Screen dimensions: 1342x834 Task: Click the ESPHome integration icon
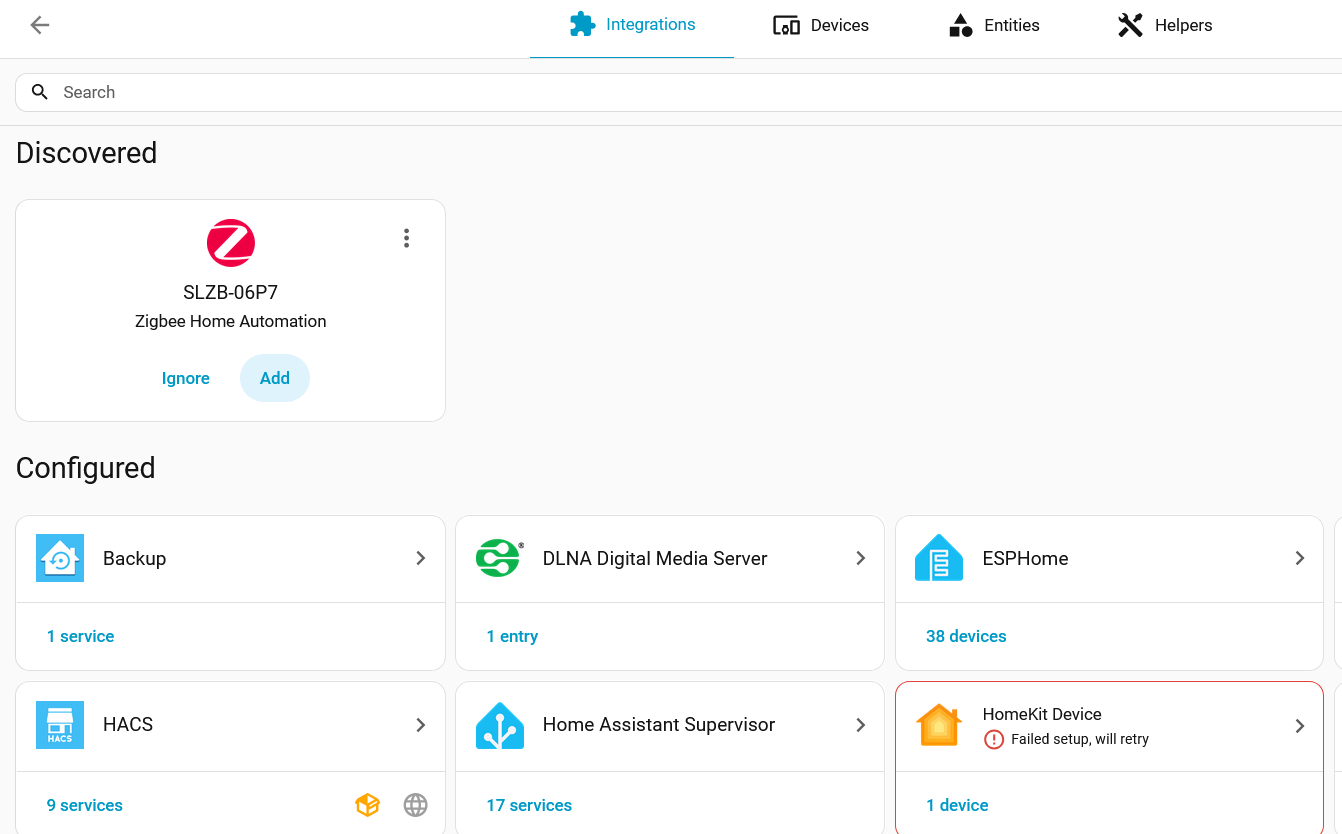coord(939,558)
